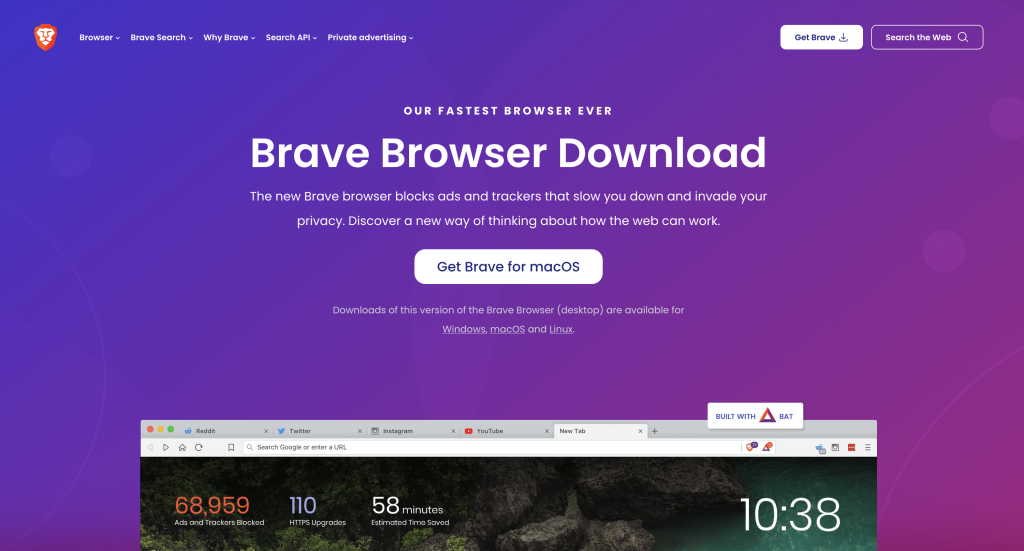Close the Reddit tab in mockup

[x=266, y=431]
